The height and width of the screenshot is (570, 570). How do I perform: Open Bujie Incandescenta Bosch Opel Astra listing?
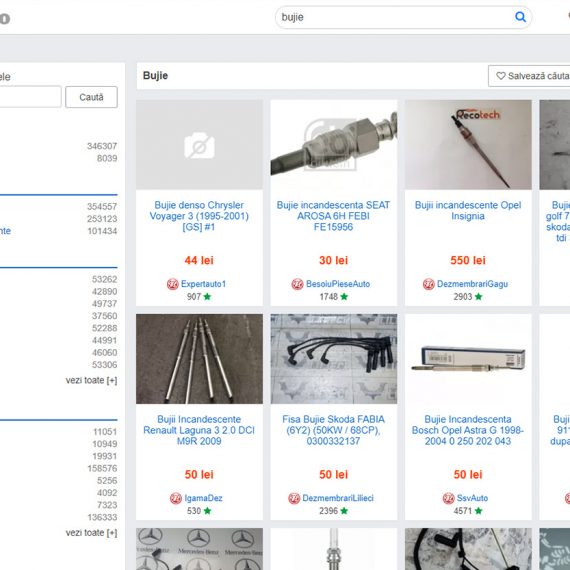click(468, 430)
